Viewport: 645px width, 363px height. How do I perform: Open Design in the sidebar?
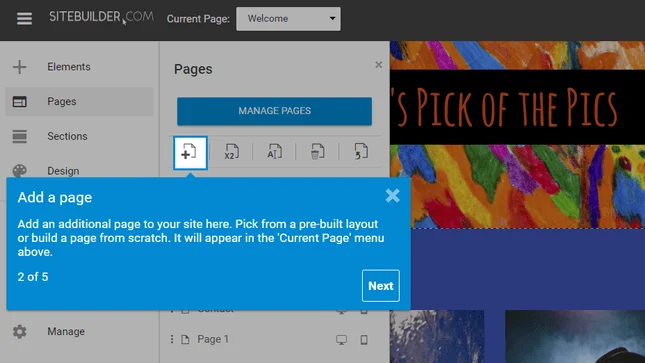[x=63, y=171]
